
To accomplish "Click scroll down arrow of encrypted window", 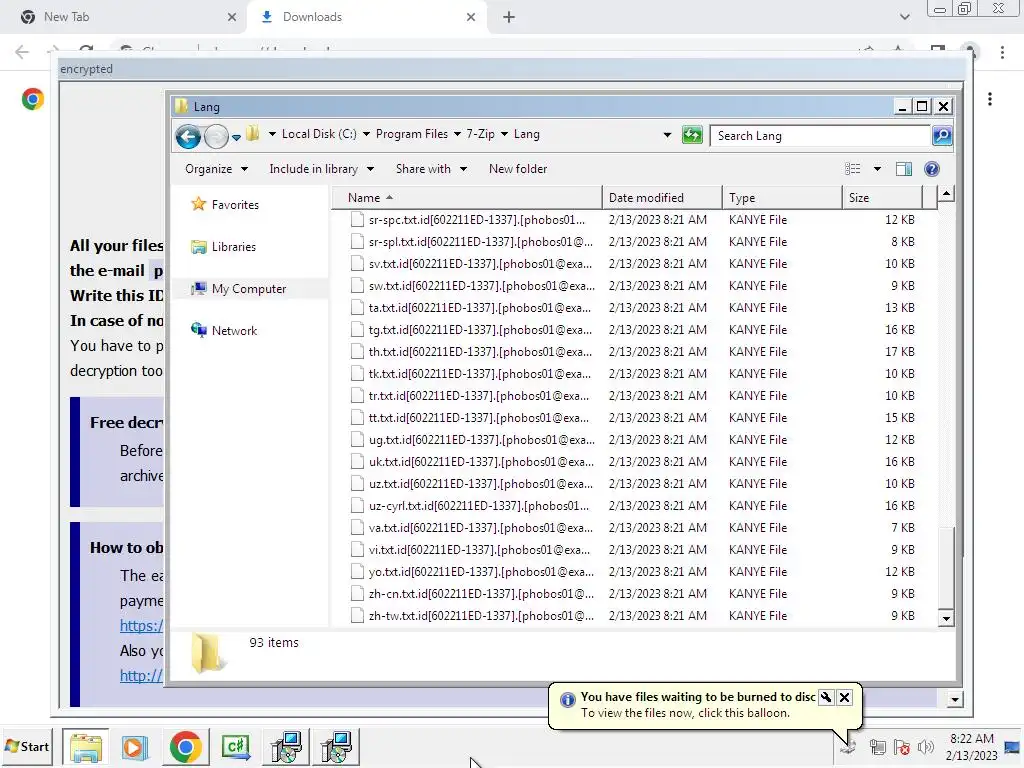I will (954, 699).
